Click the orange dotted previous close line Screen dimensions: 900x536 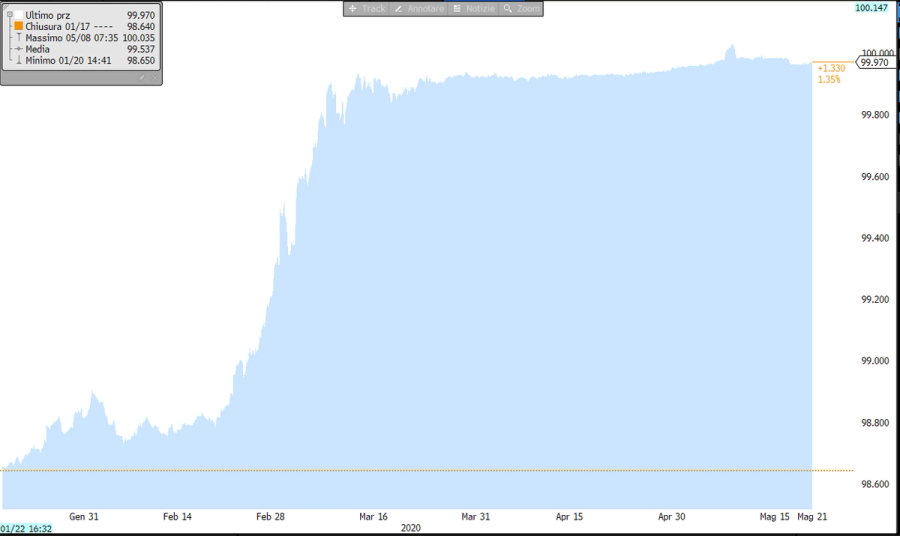pos(427,471)
